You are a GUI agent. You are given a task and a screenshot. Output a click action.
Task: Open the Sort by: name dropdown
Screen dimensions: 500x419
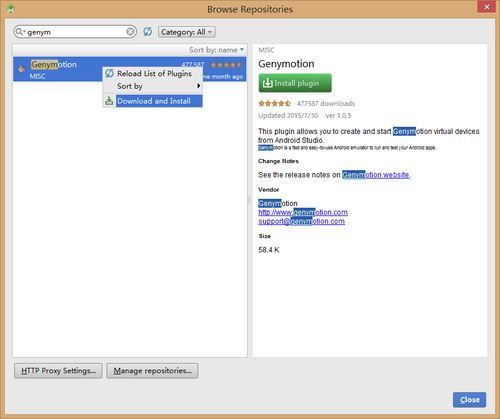tap(217, 50)
